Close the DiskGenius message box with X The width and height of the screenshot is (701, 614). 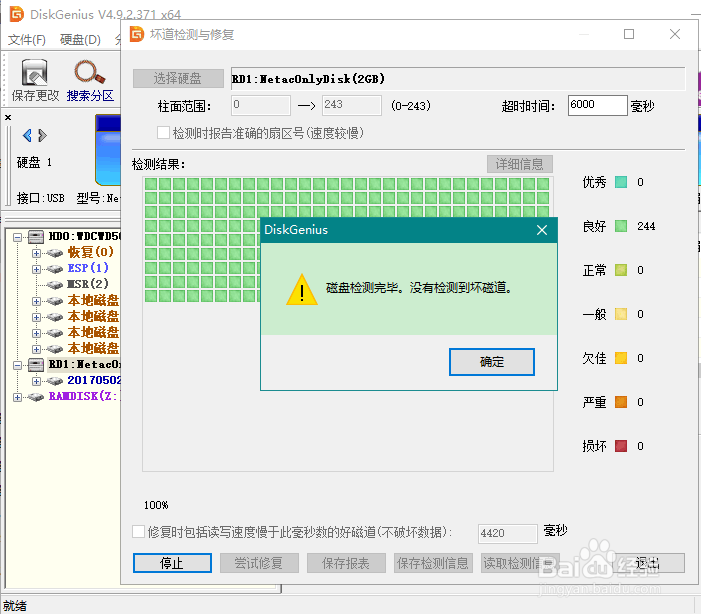542,230
